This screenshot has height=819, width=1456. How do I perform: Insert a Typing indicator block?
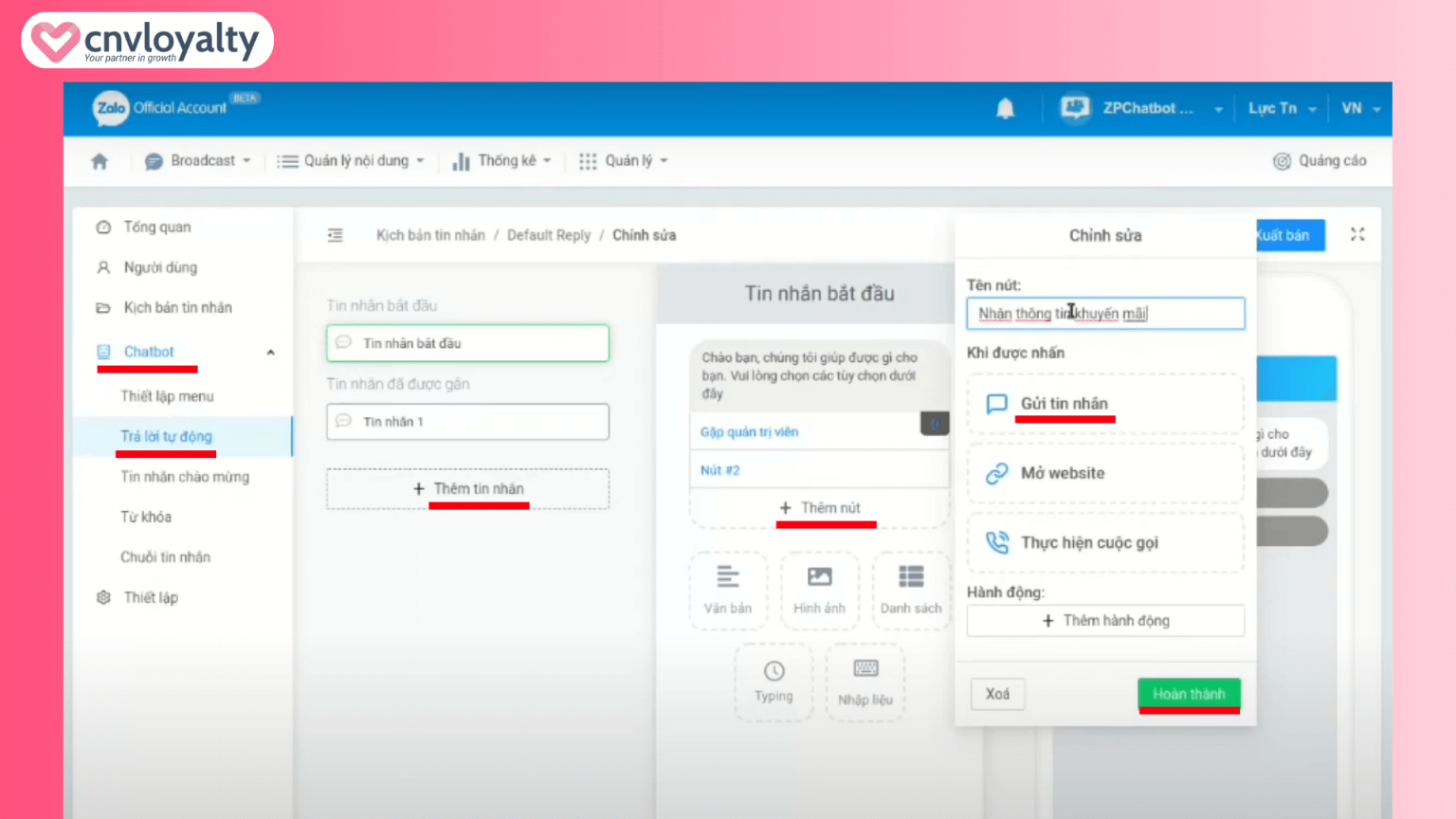(773, 682)
